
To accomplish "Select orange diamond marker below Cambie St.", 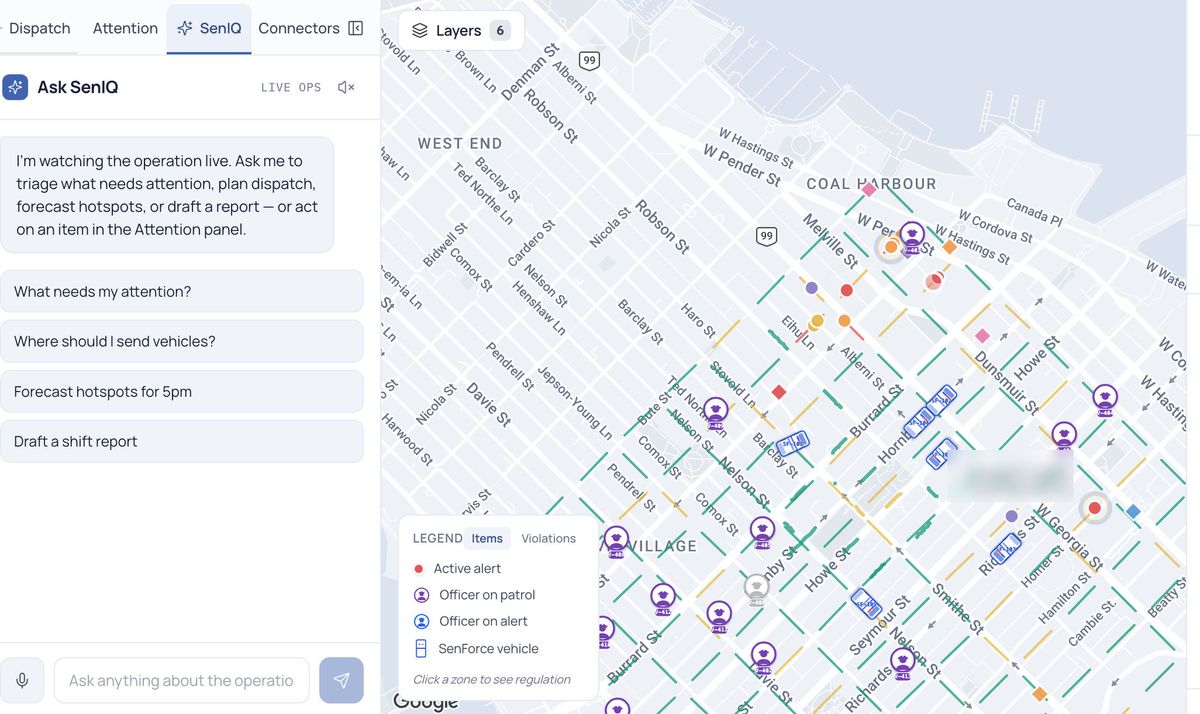I will (1039, 693).
